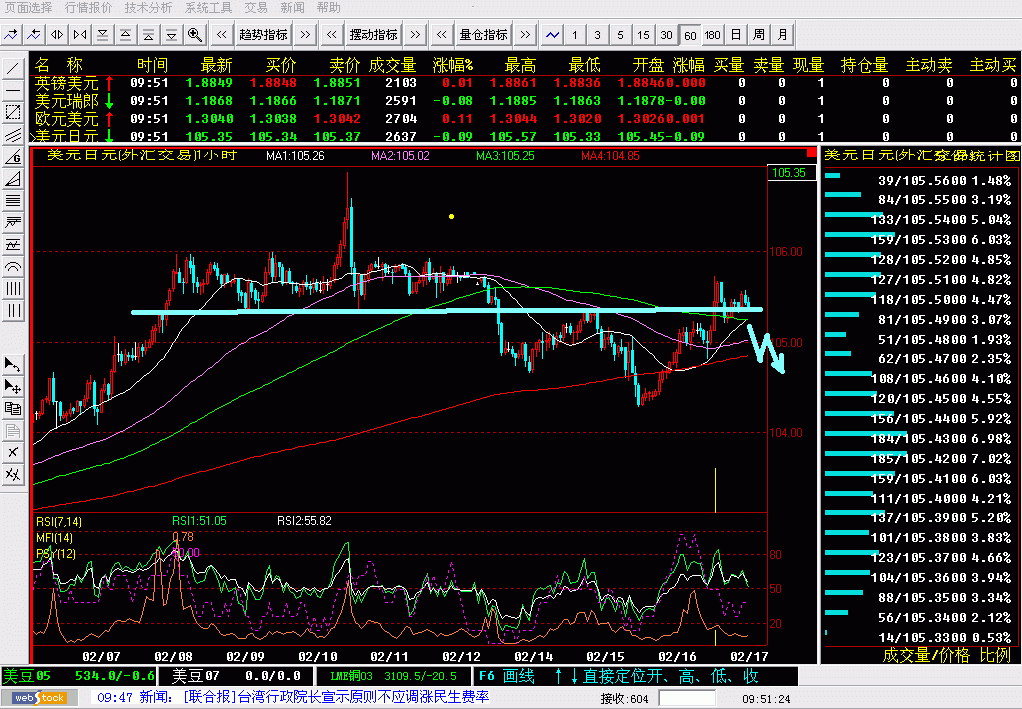Screen dimensions: 1022x709
Task: Select the horizontal retracement lines tool
Action: (x=12, y=201)
